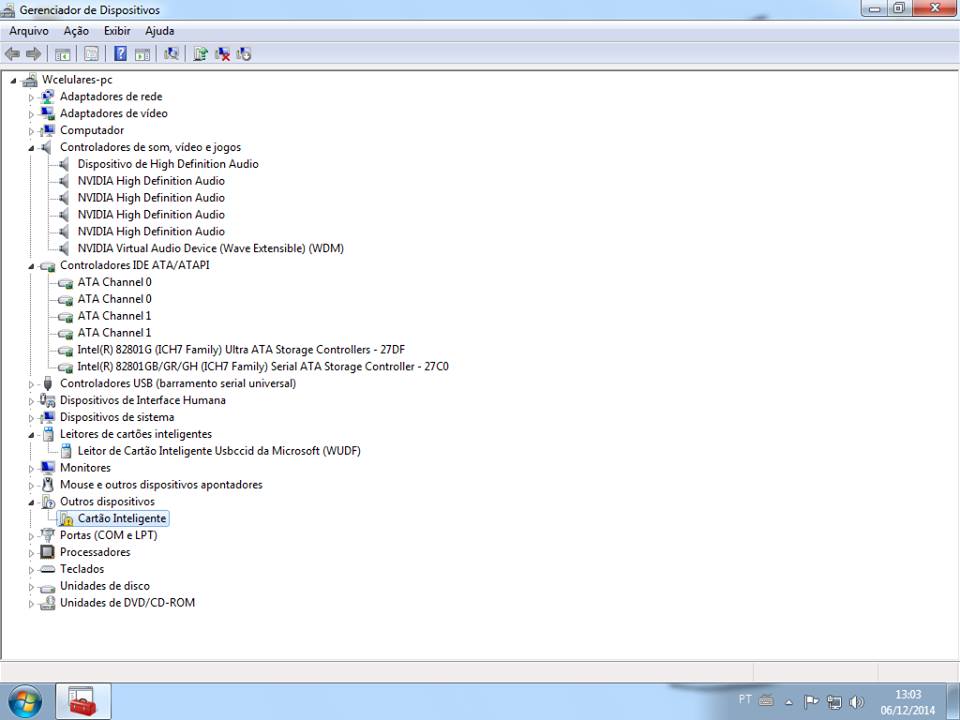
Task: Click the Dispositivos de Interface Humana icon
Action: 47,400
